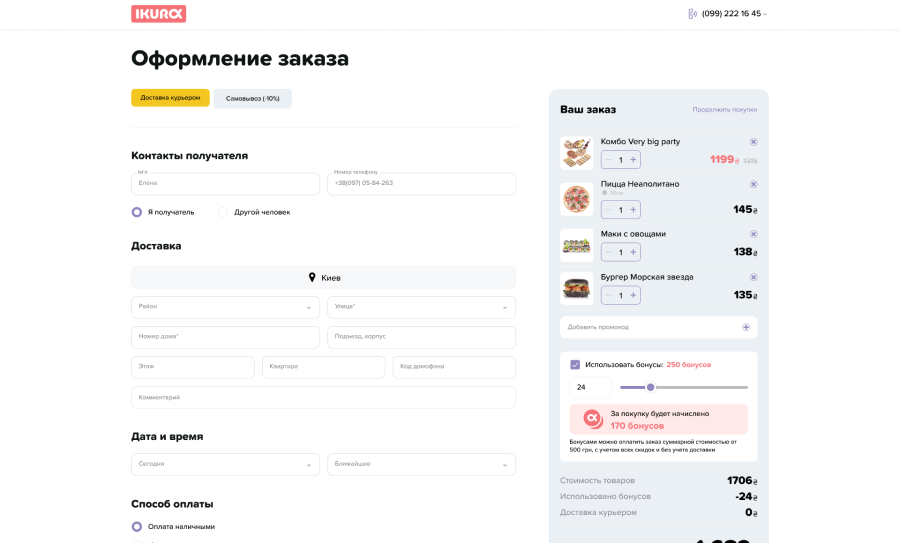
Task: Click the Маки с овощами thumbnail
Action: (x=577, y=246)
